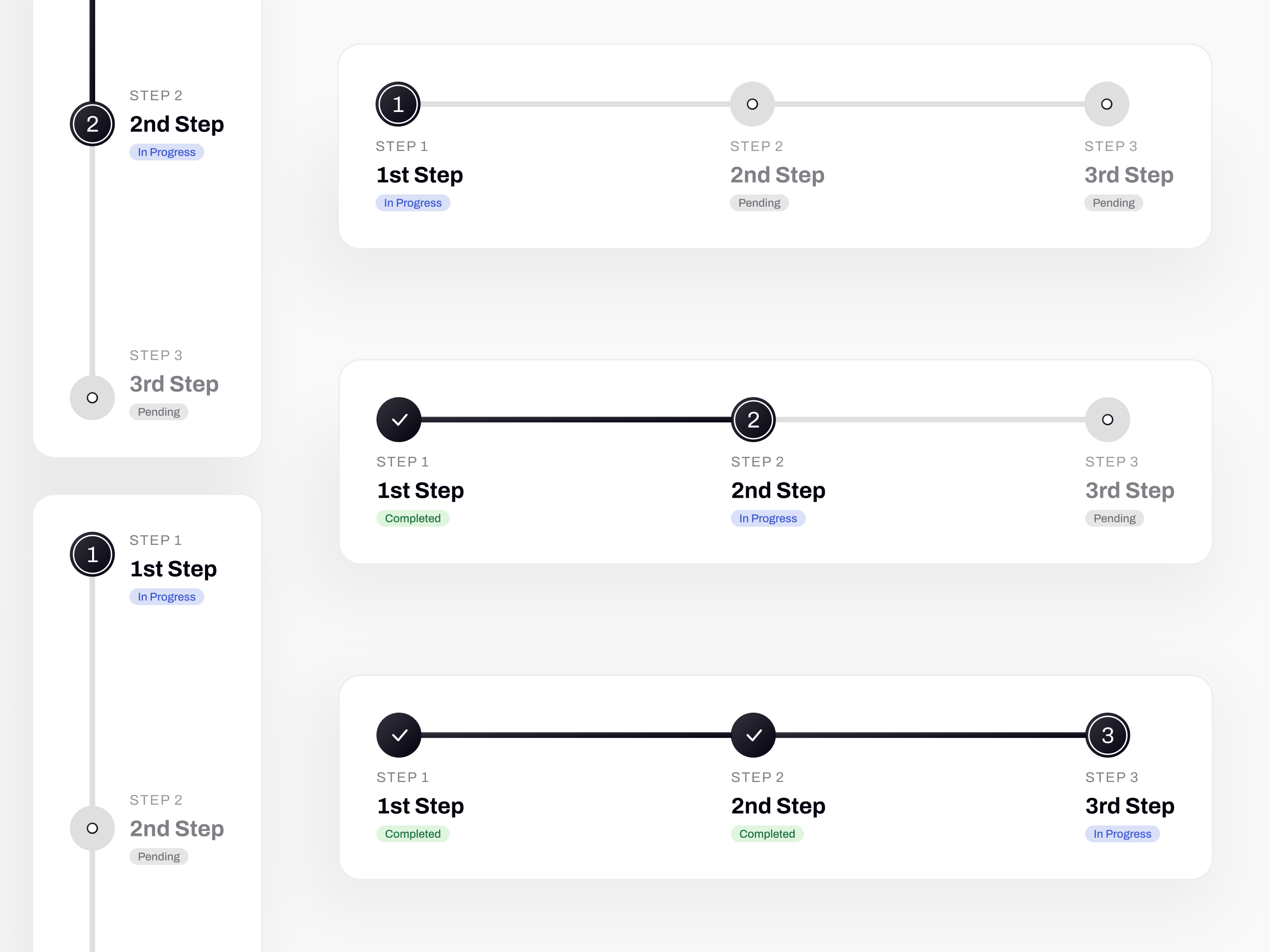The image size is (1270, 952).
Task: Click the STEP 3 label above in-progress 3rd Step
Action: 1112,777
